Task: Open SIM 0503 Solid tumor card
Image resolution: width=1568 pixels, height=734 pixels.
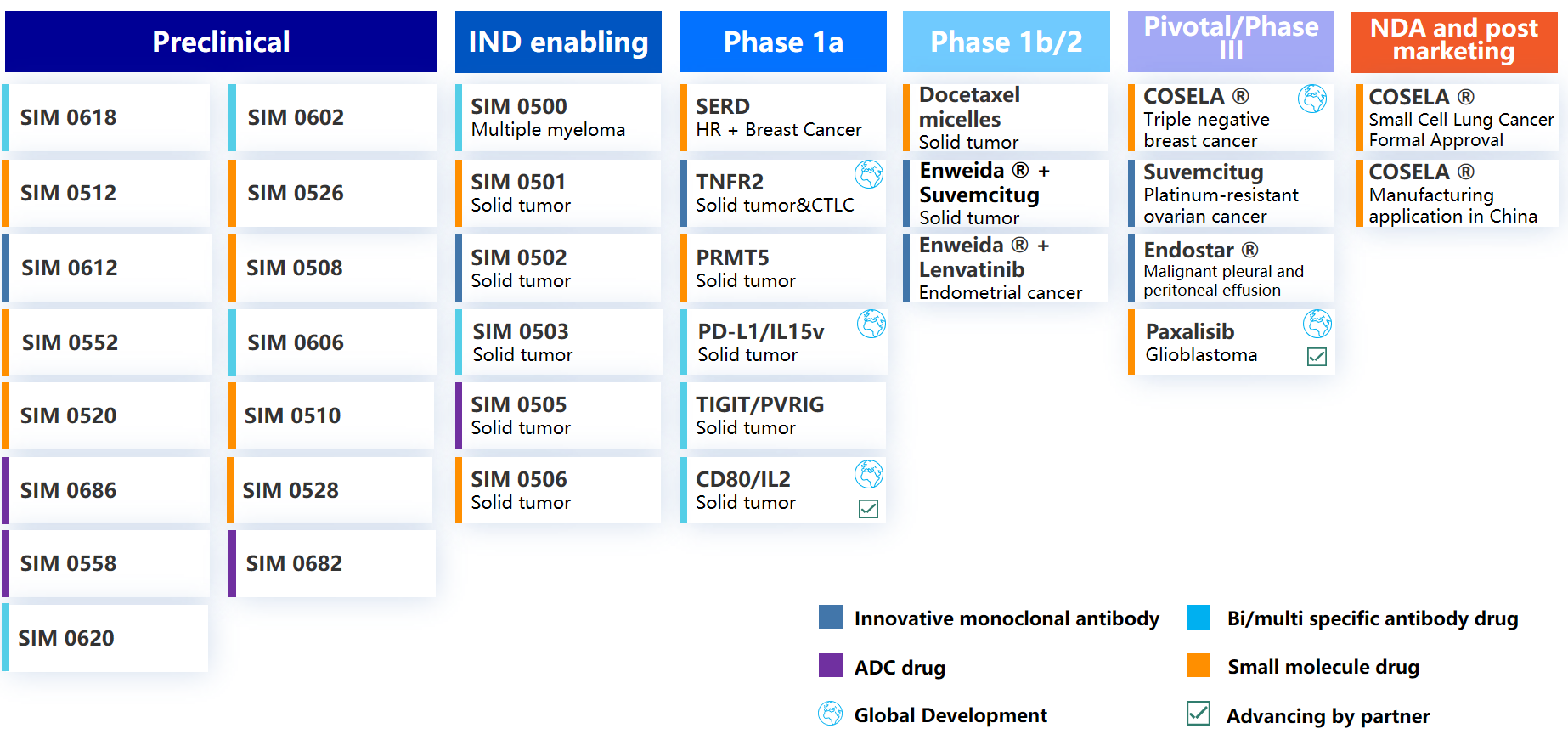Action: (559, 342)
